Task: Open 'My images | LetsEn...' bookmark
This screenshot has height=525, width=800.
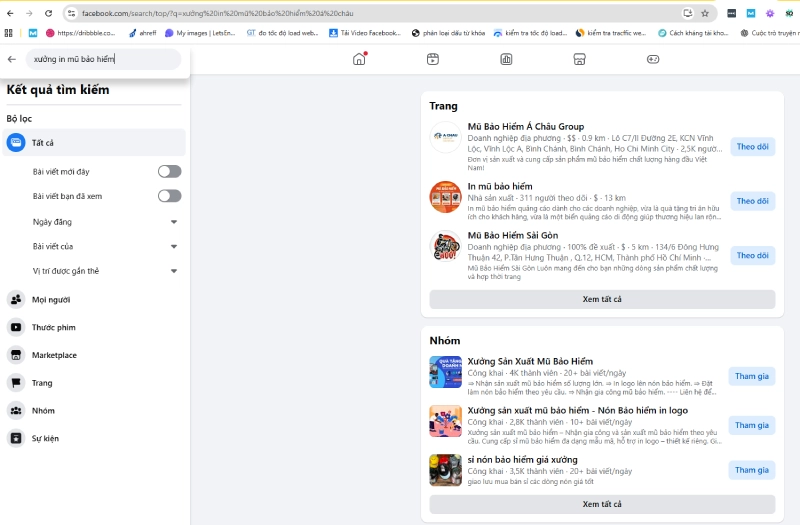Action: pos(200,33)
